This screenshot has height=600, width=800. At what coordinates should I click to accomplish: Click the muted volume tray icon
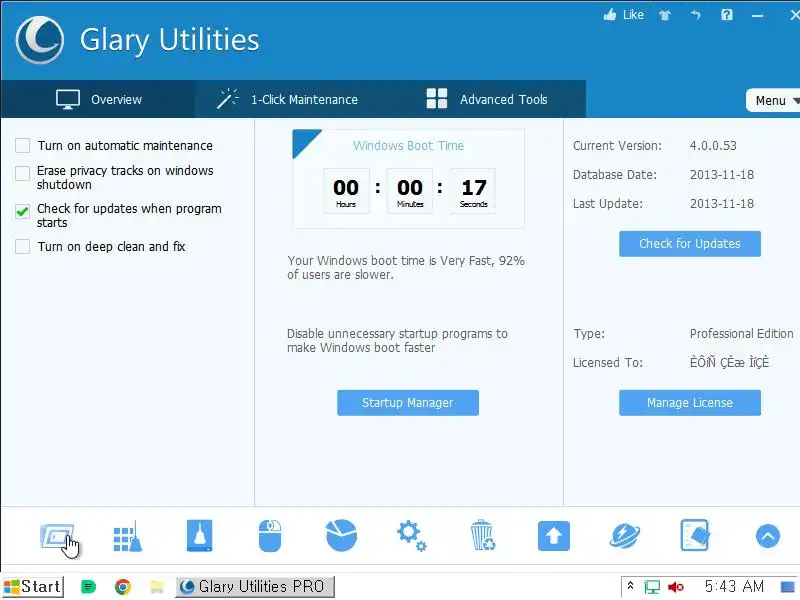tap(676, 587)
